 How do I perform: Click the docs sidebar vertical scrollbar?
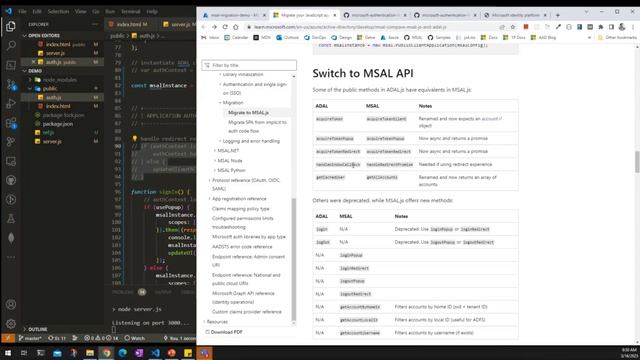pyautogui.click(x=293, y=259)
